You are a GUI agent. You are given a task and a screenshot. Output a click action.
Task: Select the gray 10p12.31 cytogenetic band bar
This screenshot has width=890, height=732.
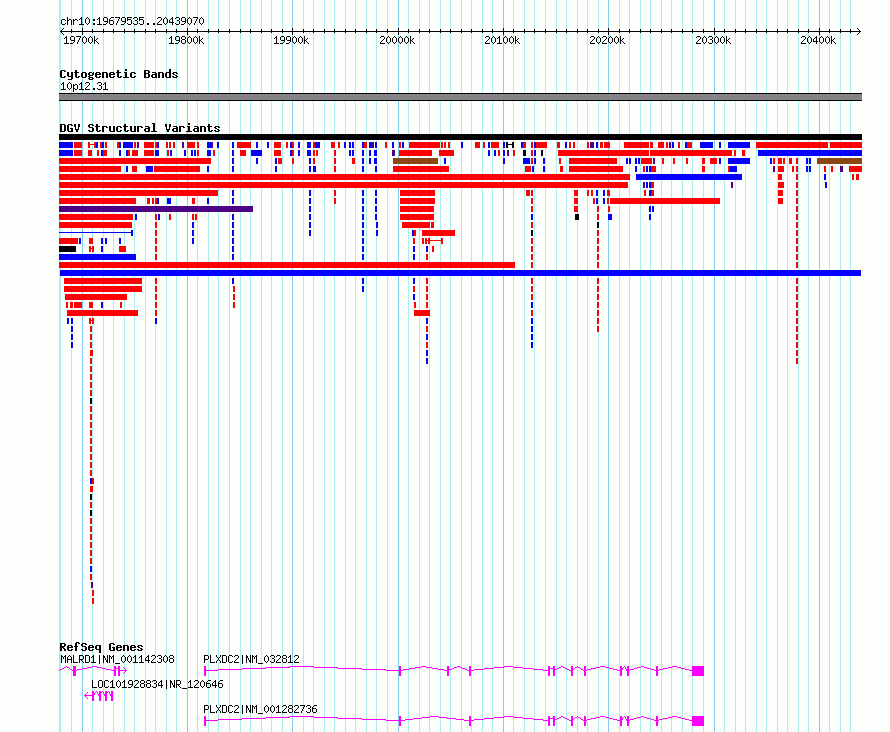(460, 97)
